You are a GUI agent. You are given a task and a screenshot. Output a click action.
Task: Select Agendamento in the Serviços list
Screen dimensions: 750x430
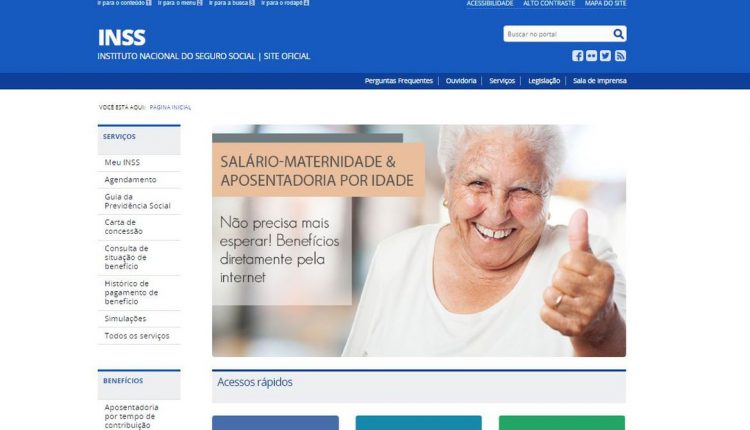(131, 180)
